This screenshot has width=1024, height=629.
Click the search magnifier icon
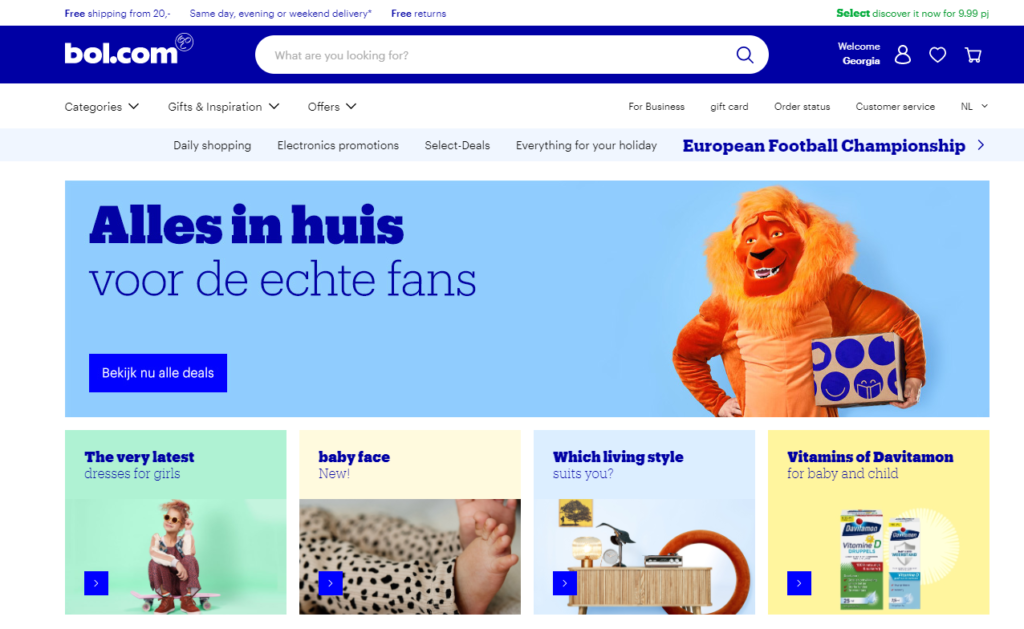pyautogui.click(x=744, y=55)
